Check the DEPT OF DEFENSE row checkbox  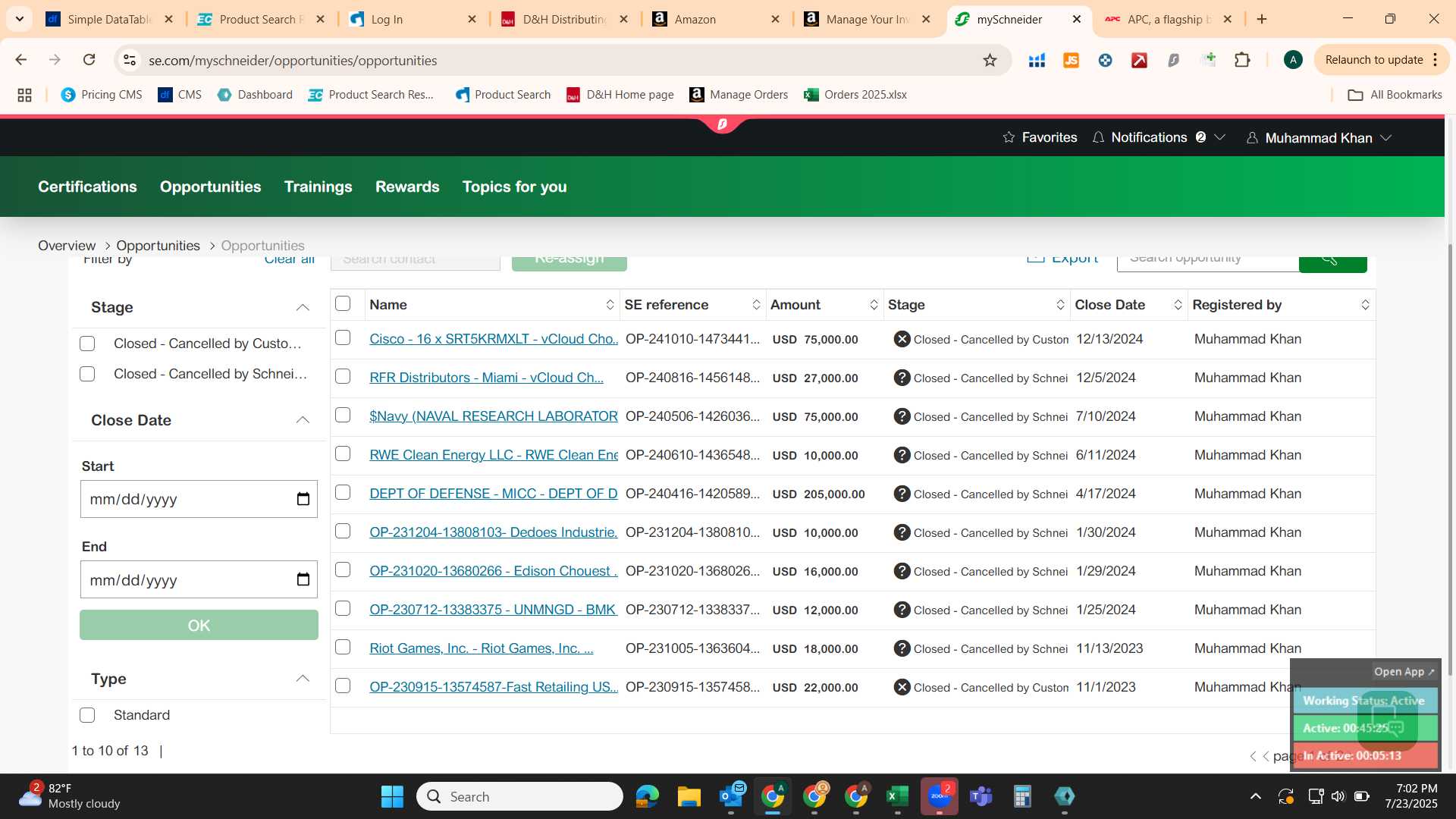[343, 492]
